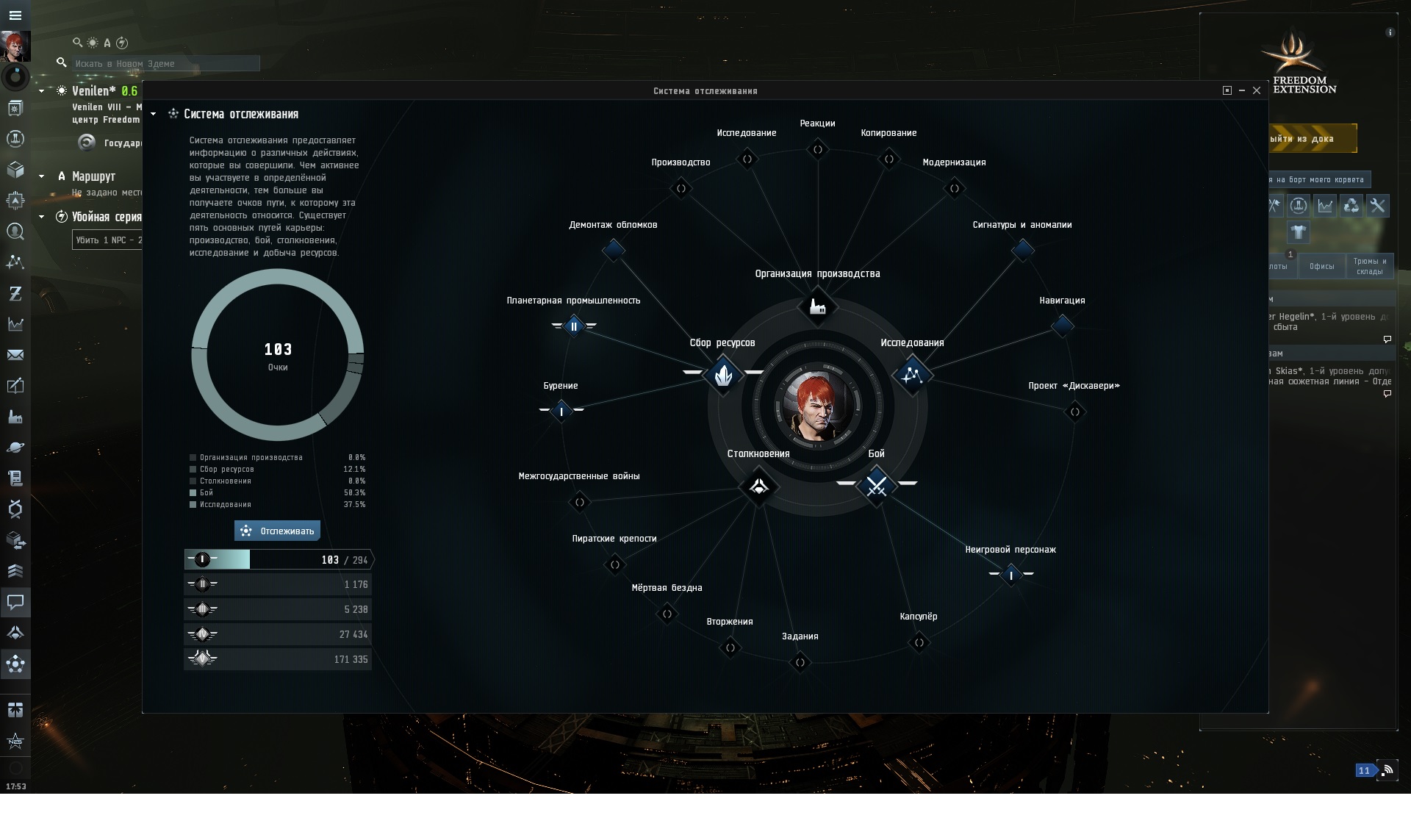Open the Трюмы и склады tab
Viewport: 1411px width, 840px height.
pyautogui.click(x=1370, y=266)
